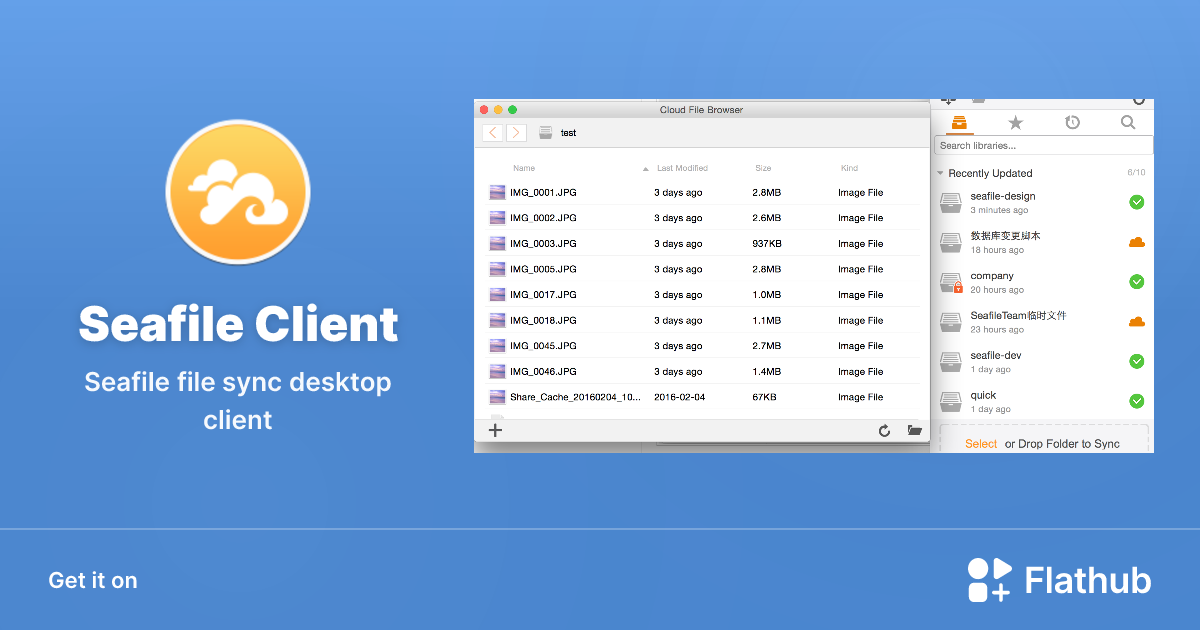
Task: Toggle sync status of the quick library
Action: [x=1136, y=401]
